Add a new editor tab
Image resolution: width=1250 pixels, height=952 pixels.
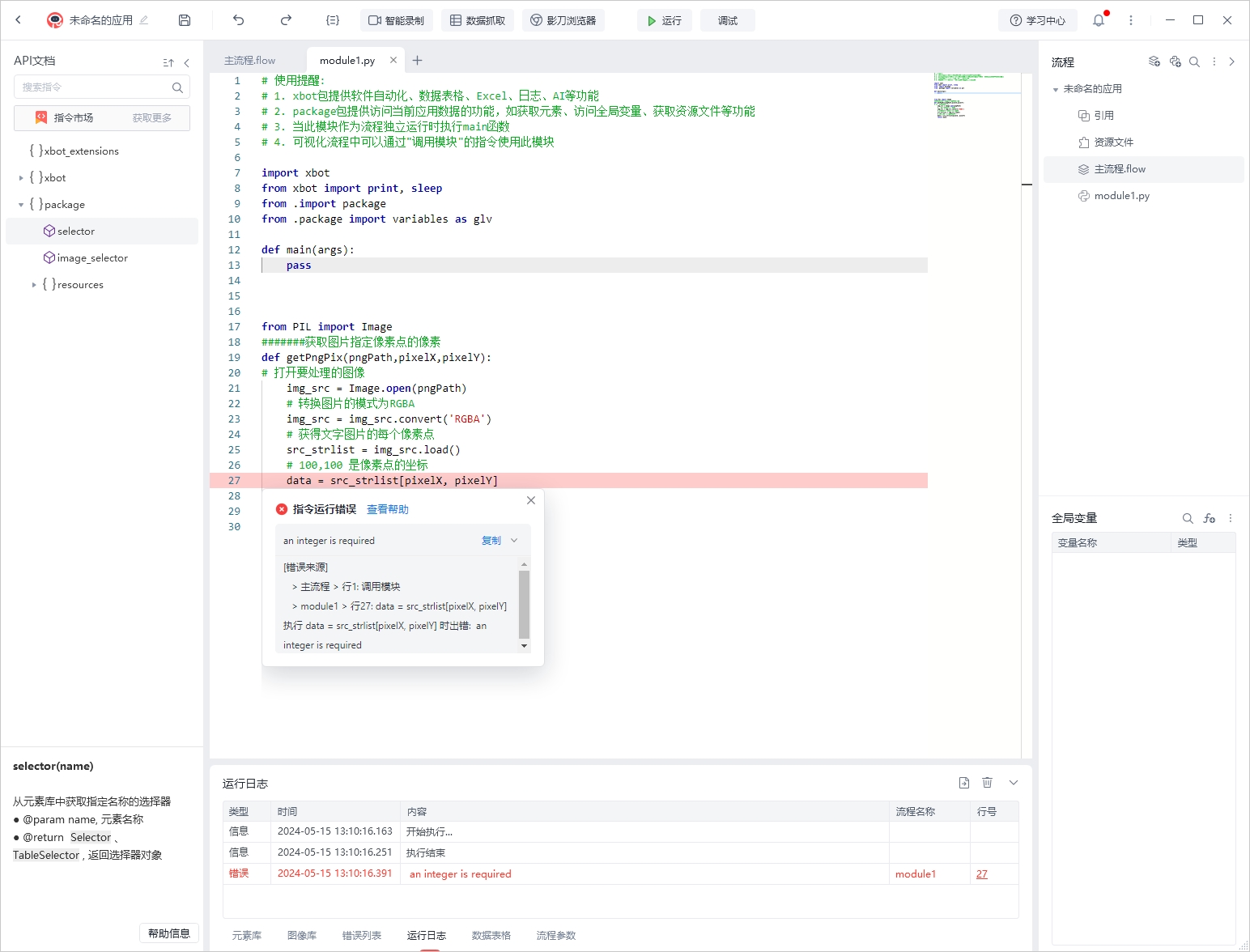tap(417, 60)
